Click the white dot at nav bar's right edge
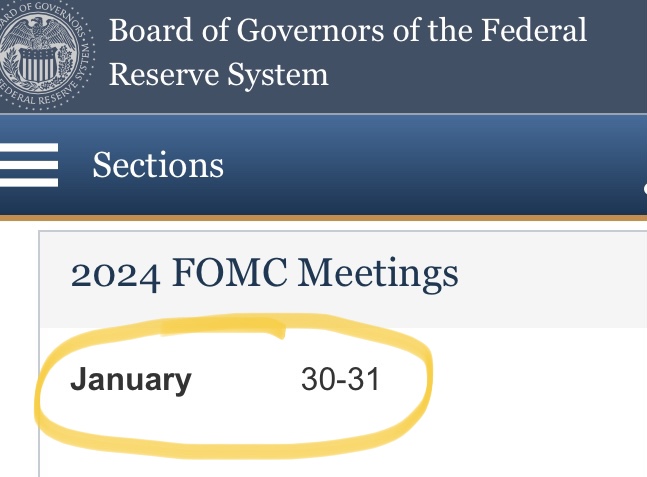Image resolution: width=647 pixels, height=477 pixels. 643,186
